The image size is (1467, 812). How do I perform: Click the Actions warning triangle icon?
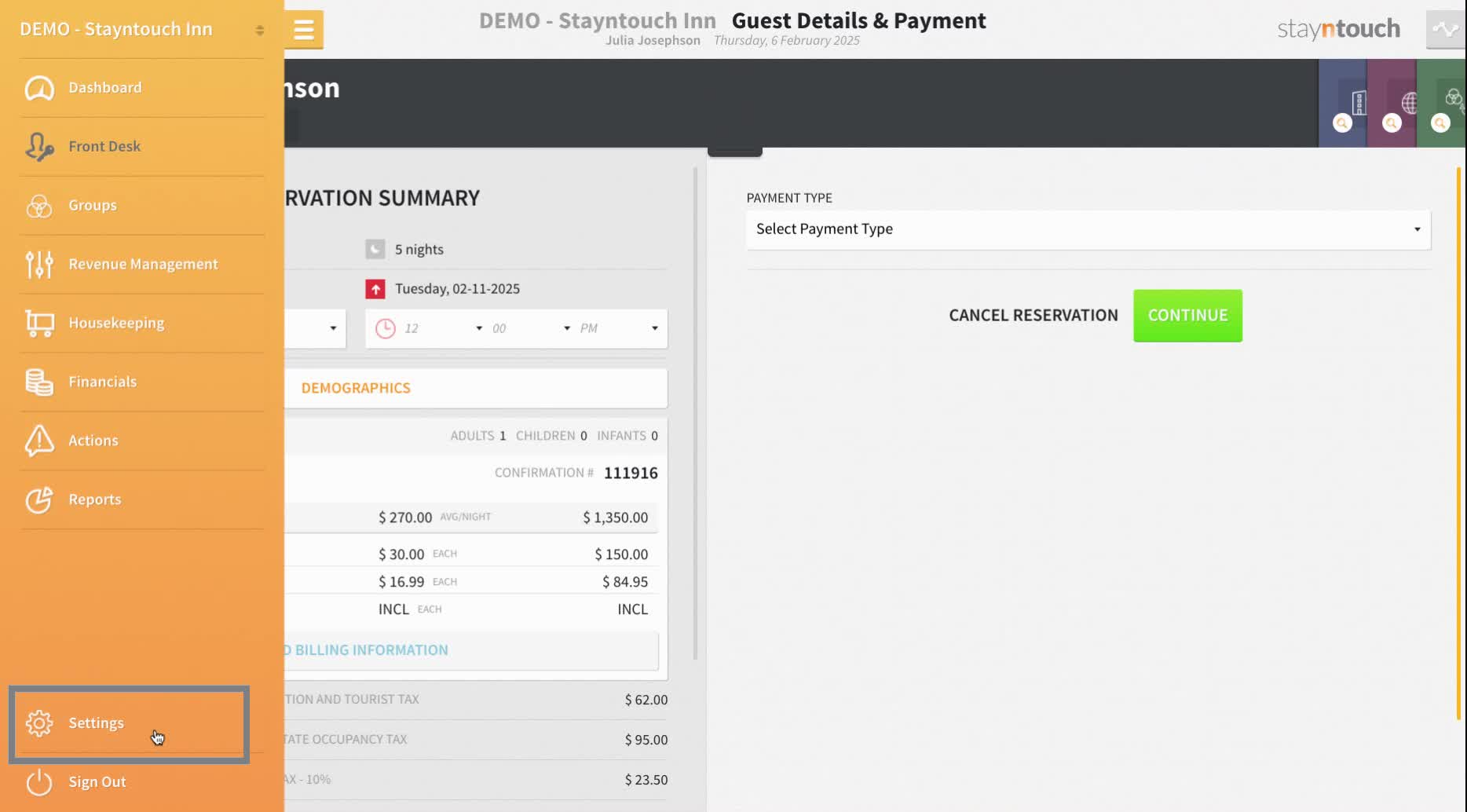(x=39, y=441)
